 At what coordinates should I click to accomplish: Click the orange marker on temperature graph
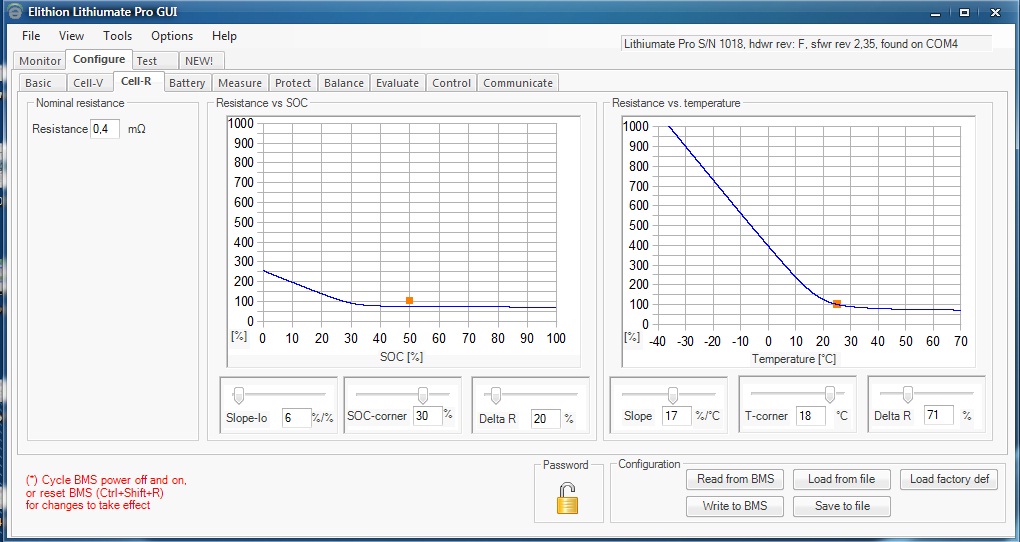click(837, 304)
